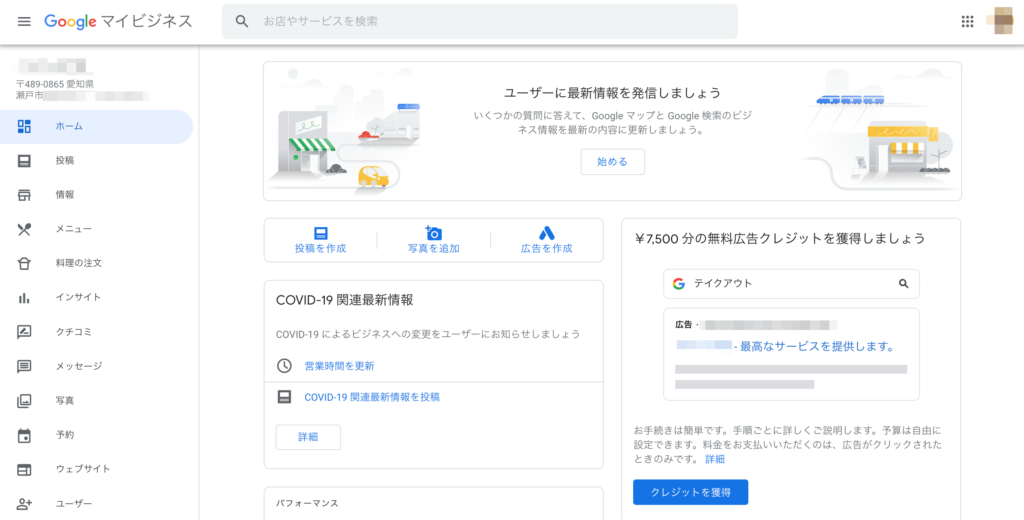Click the 広告を作成 link
The width and height of the screenshot is (1024, 520).
(x=547, y=248)
